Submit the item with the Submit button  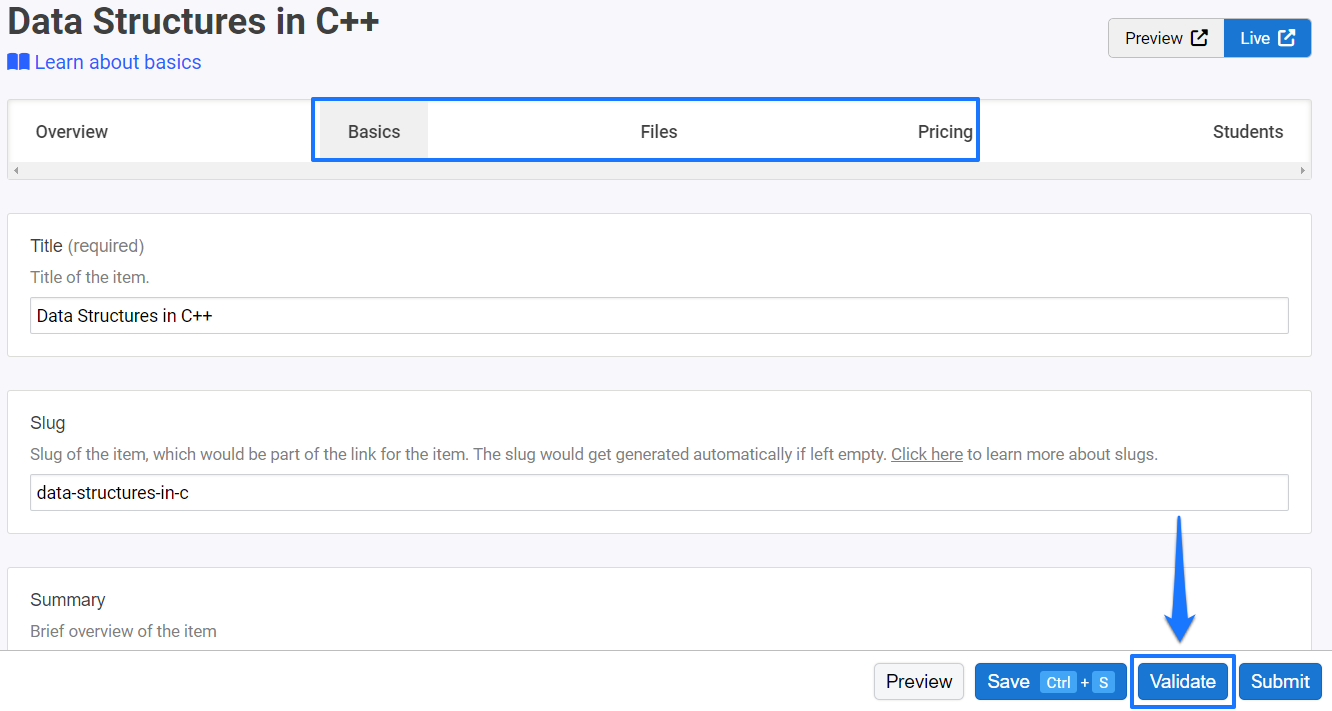(x=1280, y=681)
